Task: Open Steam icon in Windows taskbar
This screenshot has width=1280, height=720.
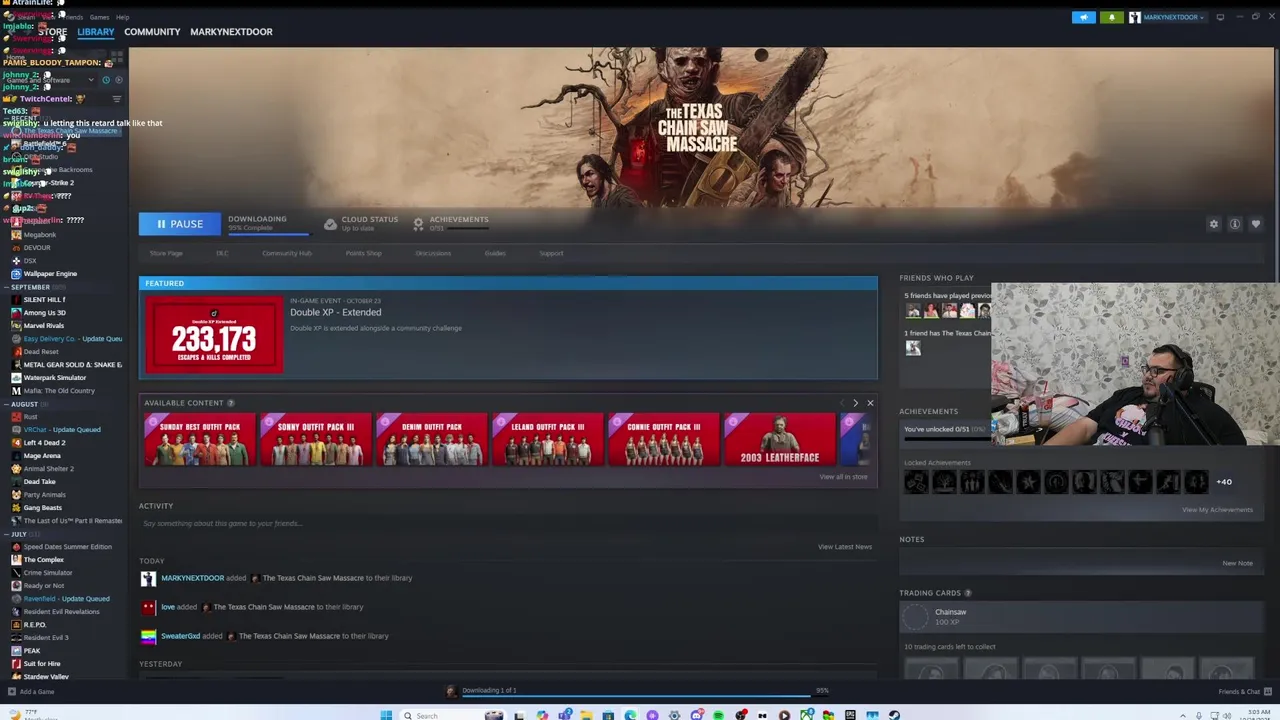Action: (x=894, y=715)
